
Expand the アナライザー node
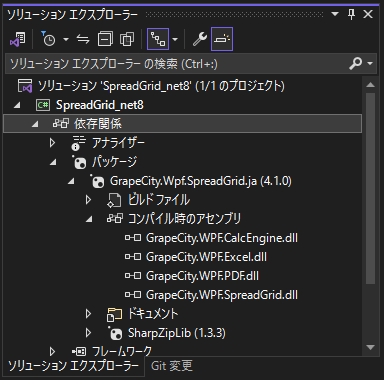coord(52,143)
